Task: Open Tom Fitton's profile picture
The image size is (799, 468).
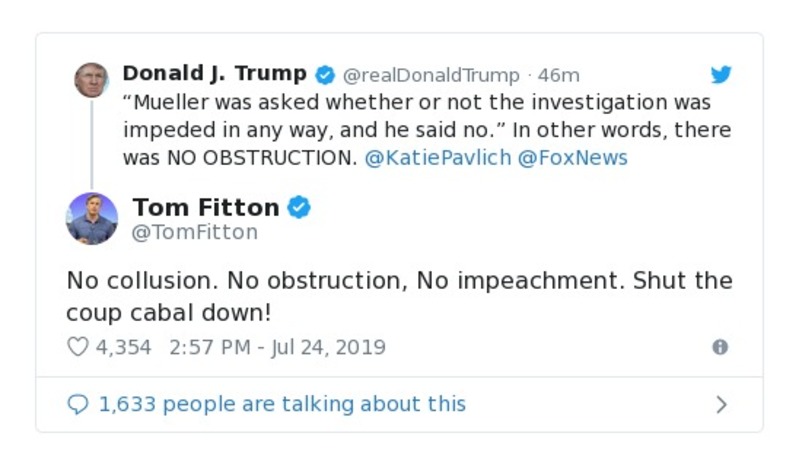Action: 92,218
